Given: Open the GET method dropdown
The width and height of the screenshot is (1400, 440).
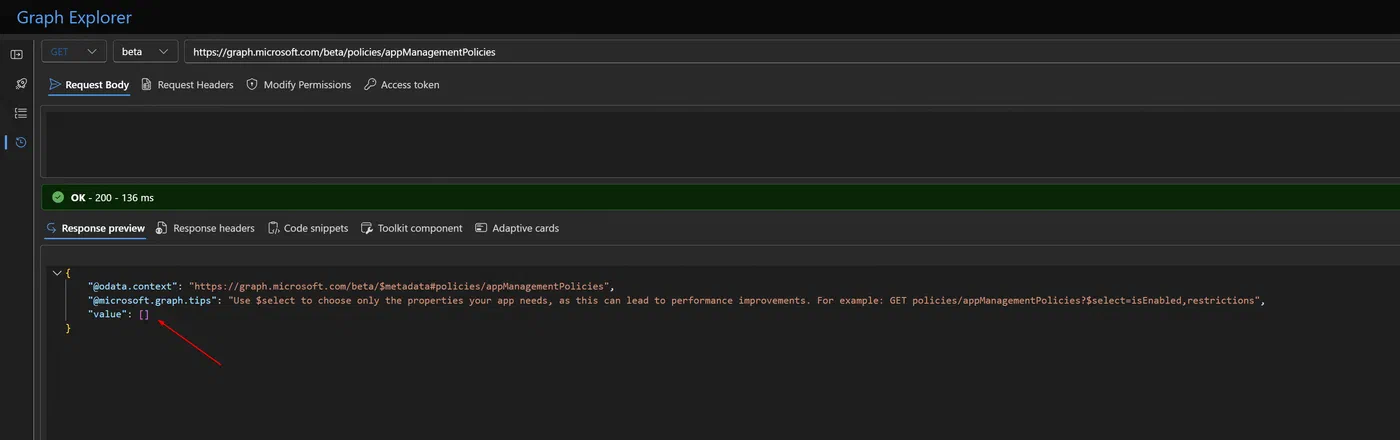Looking at the screenshot, I should pos(74,51).
